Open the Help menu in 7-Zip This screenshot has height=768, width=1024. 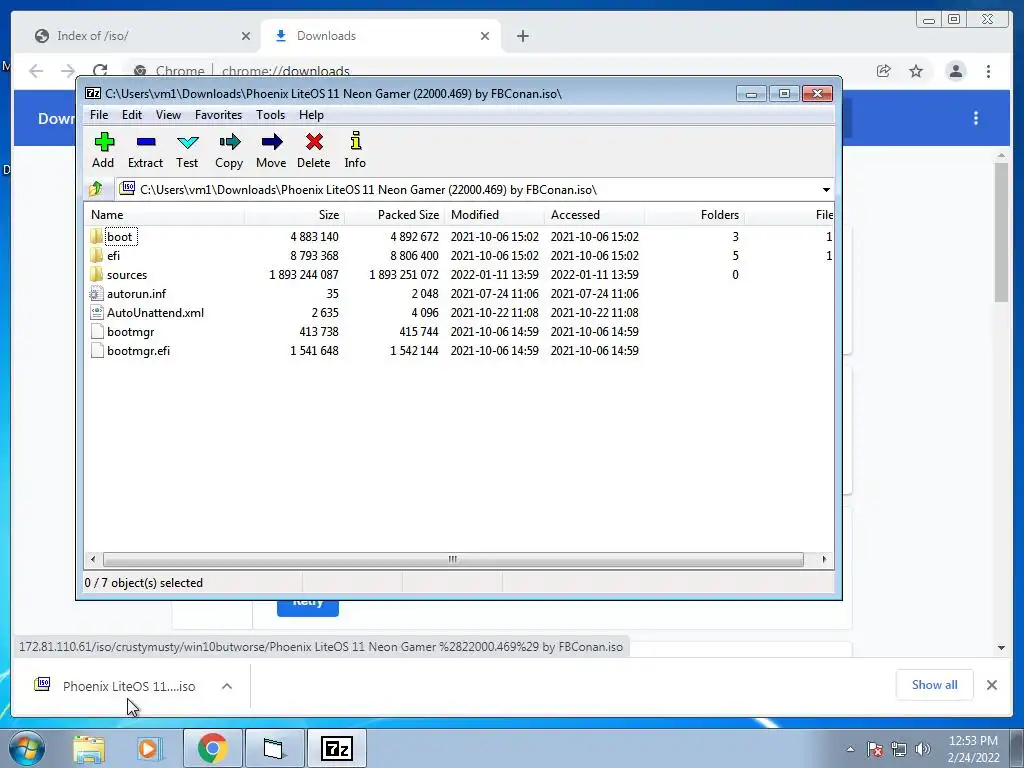[312, 115]
